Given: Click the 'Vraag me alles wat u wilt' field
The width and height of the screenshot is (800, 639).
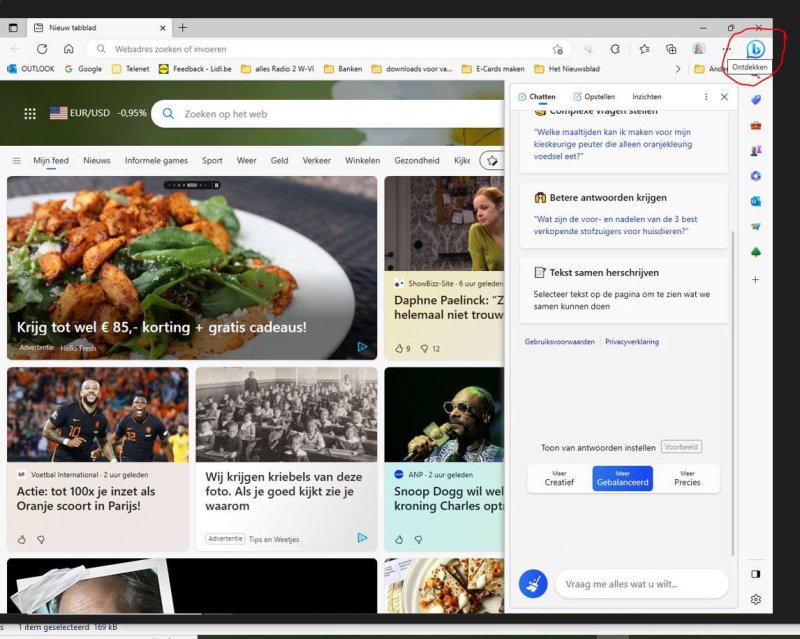Looking at the screenshot, I should 641,584.
